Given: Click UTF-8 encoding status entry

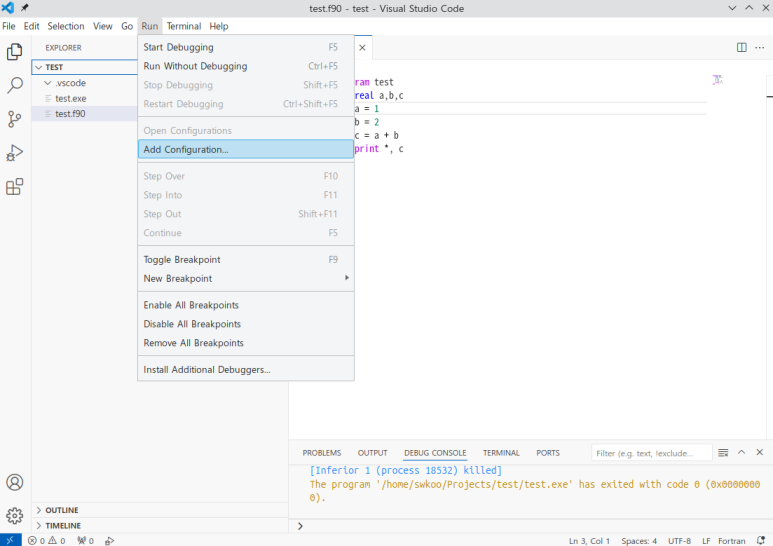Looking at the screenshot, I should point(679,541).
